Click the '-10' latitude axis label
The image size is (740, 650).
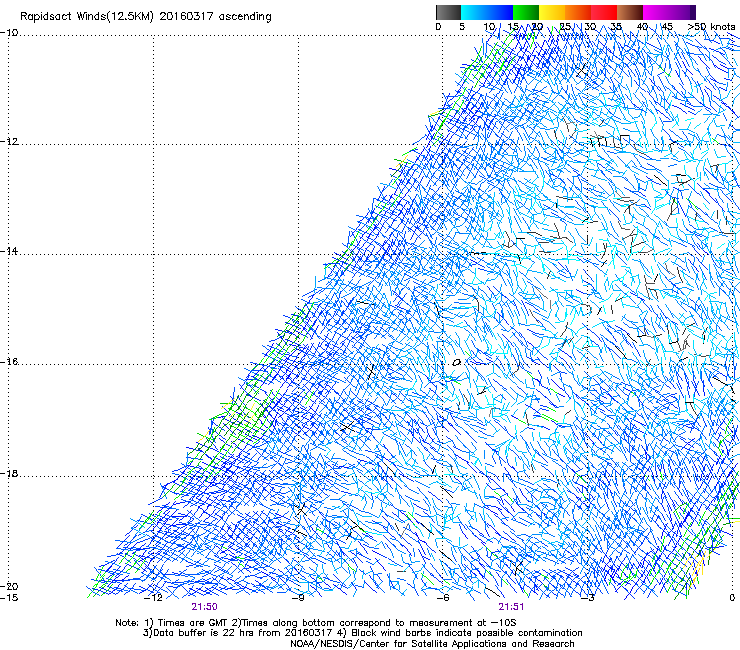tap(9, 33)
